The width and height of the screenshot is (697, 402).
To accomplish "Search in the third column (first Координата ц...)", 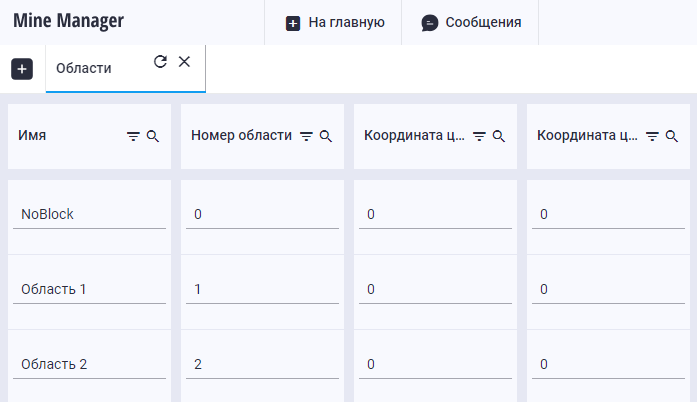I will point(499,136).
